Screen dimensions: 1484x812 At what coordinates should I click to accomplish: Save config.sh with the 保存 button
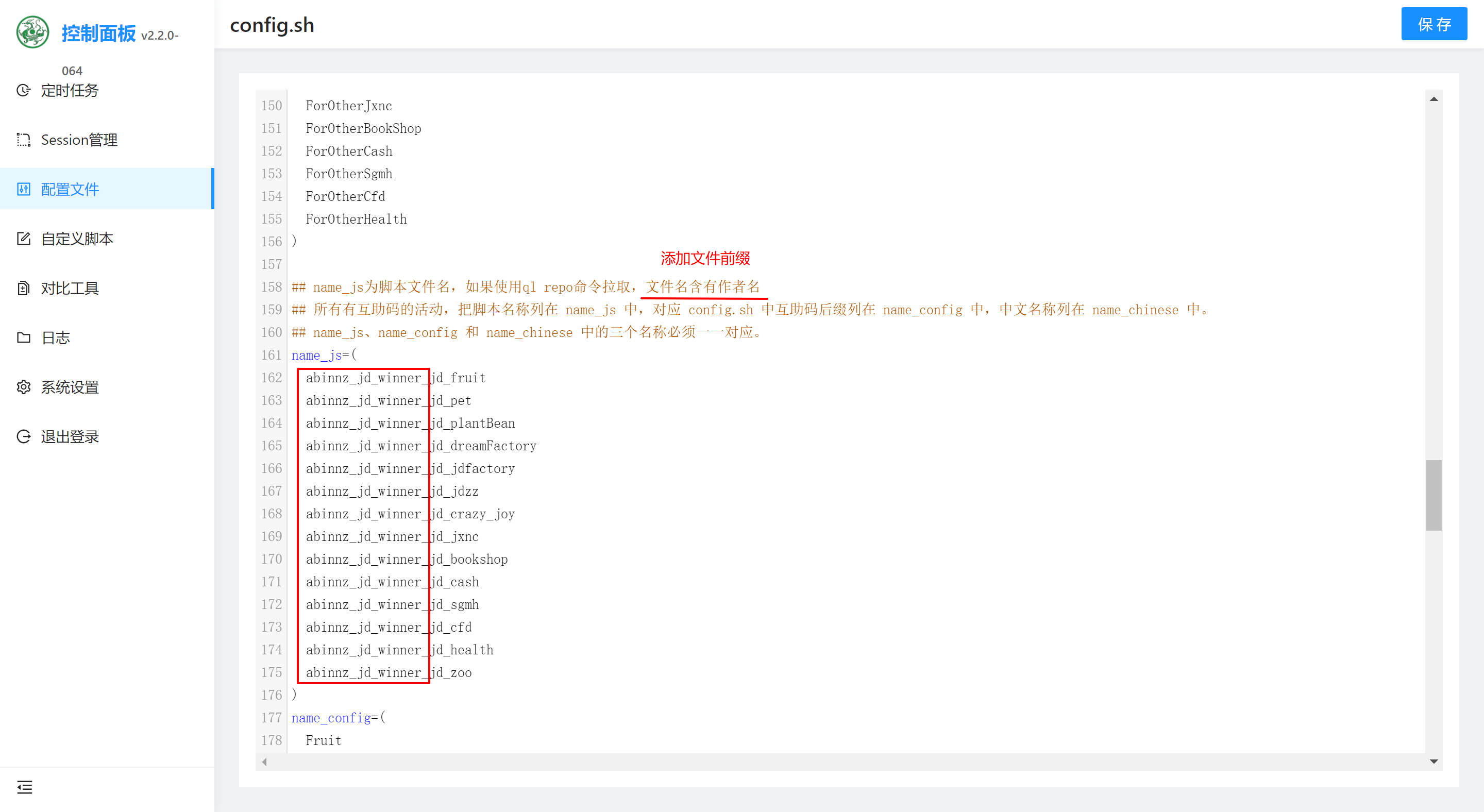[x=1434, y=24]
